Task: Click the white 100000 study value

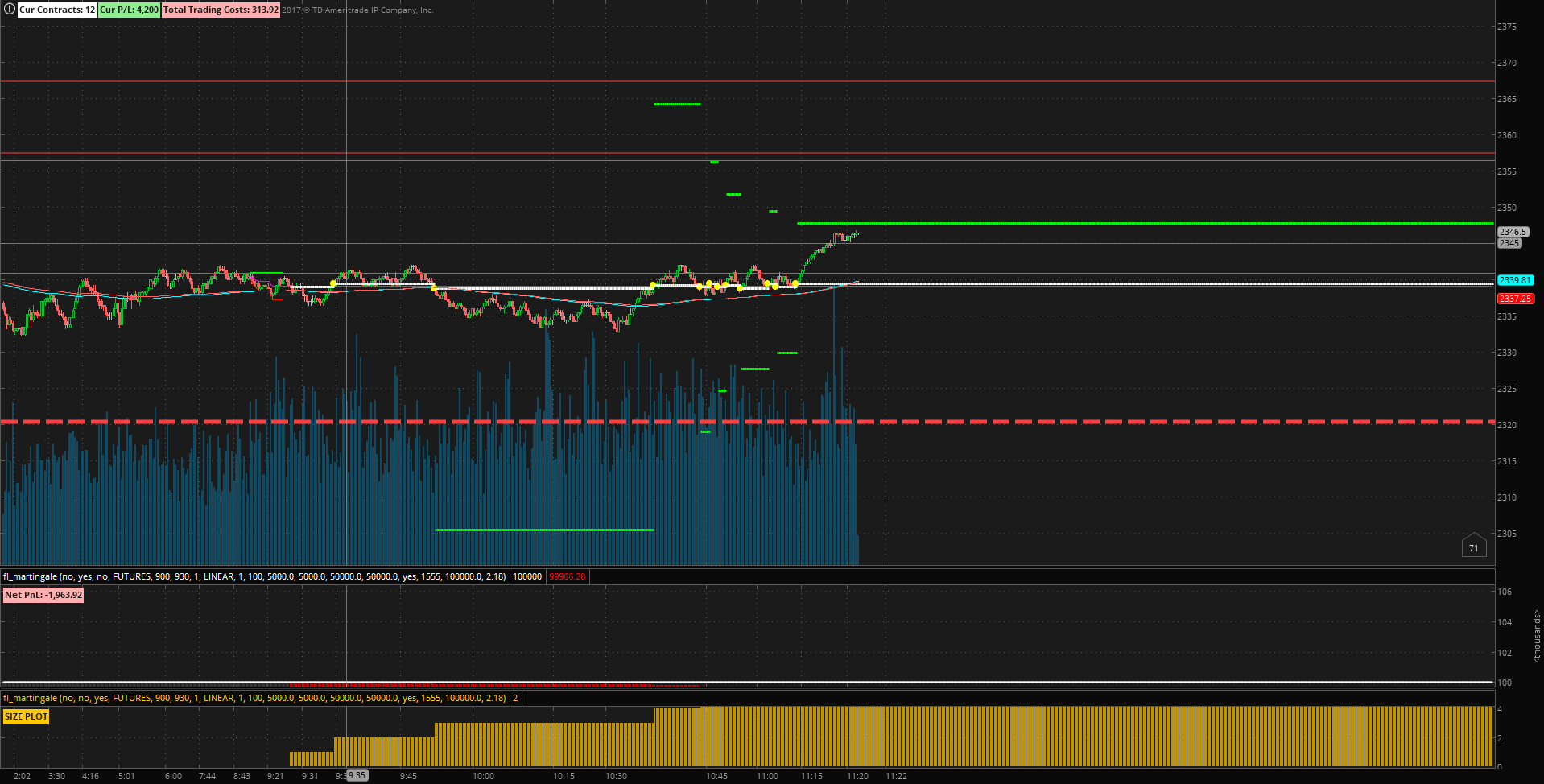Action: (527, 576)
